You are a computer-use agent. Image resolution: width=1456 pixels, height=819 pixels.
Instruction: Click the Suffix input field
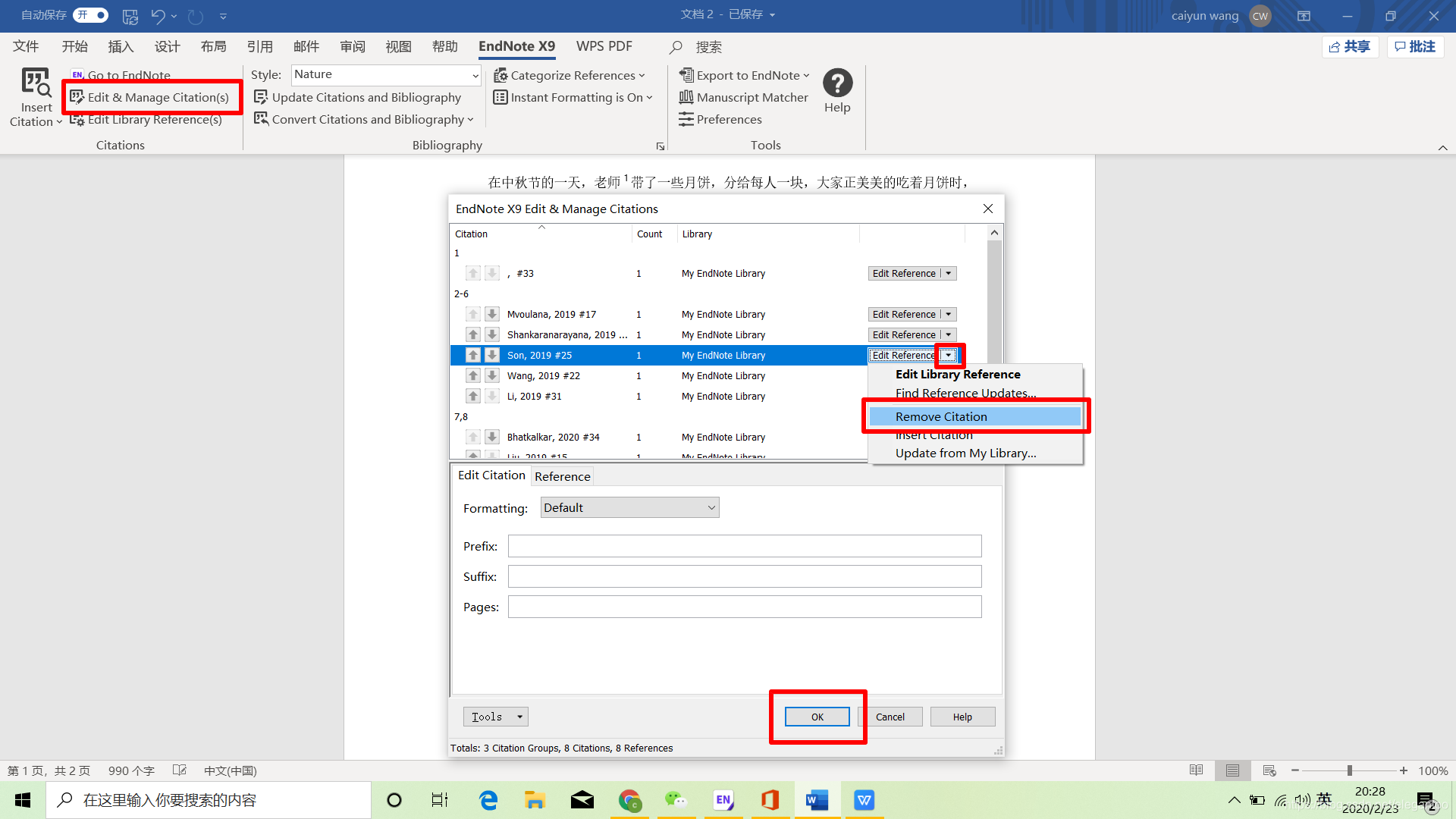pyautogui.click(x=745, y=576)
